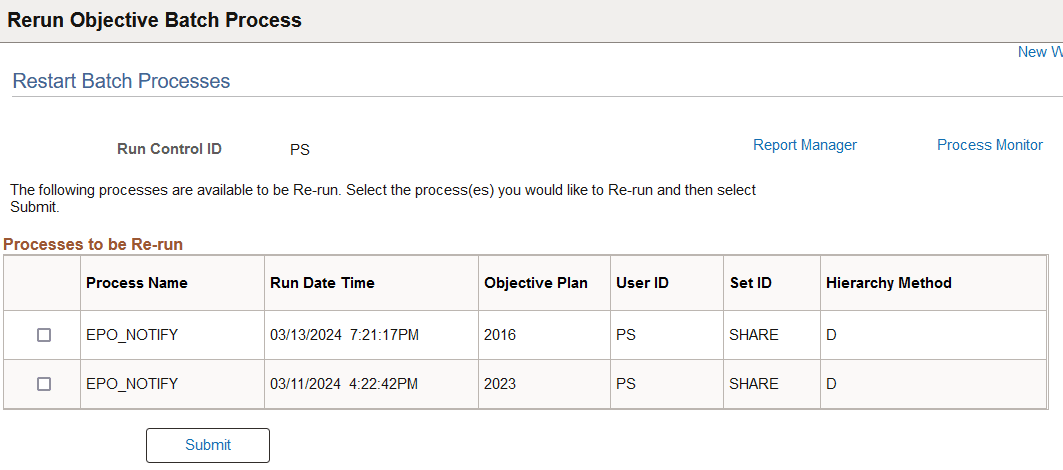The image size is (1063, 470).
Task: Open the New Window link at top right
Action: 1039,52
